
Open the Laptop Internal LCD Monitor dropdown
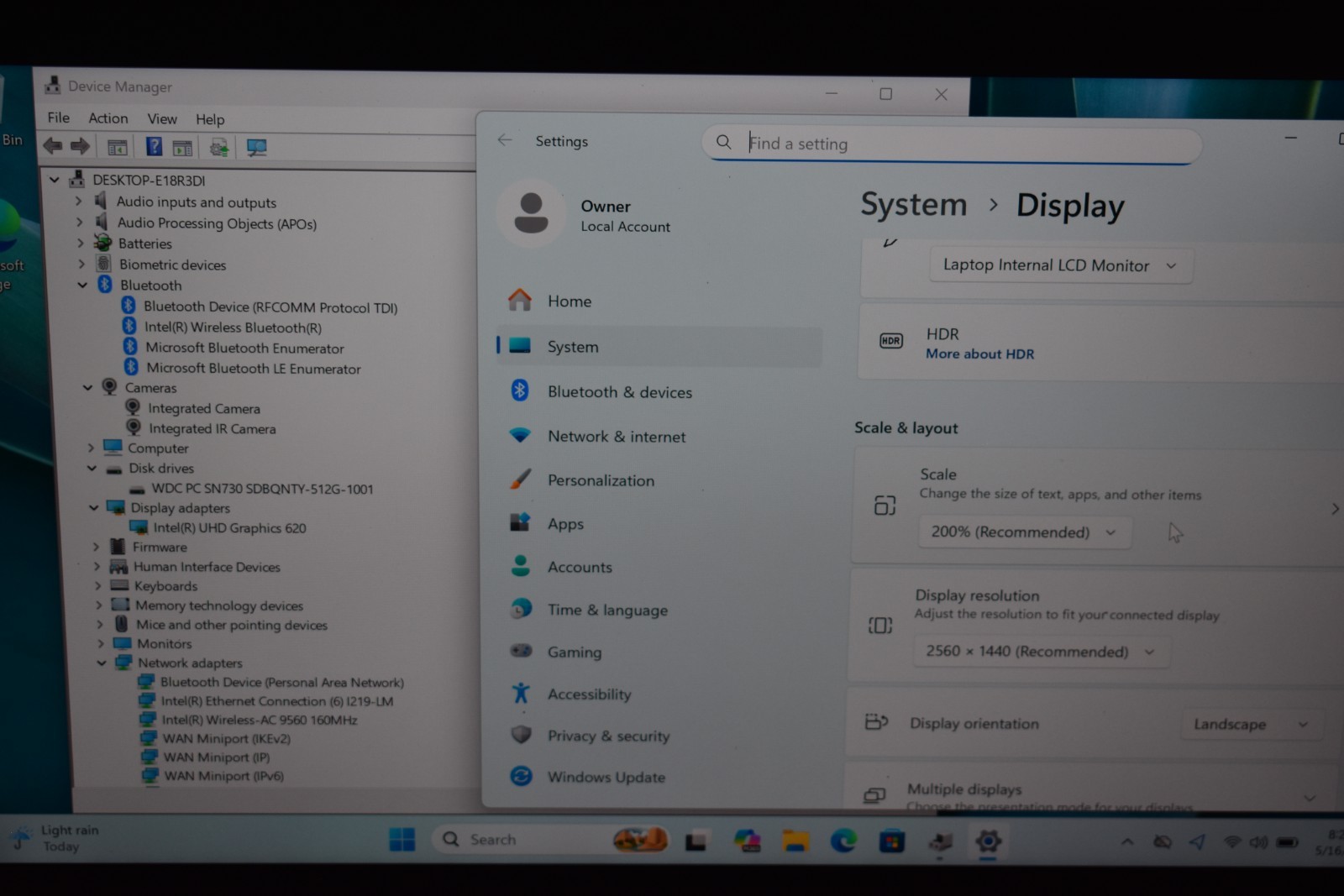click(1061, 265)
